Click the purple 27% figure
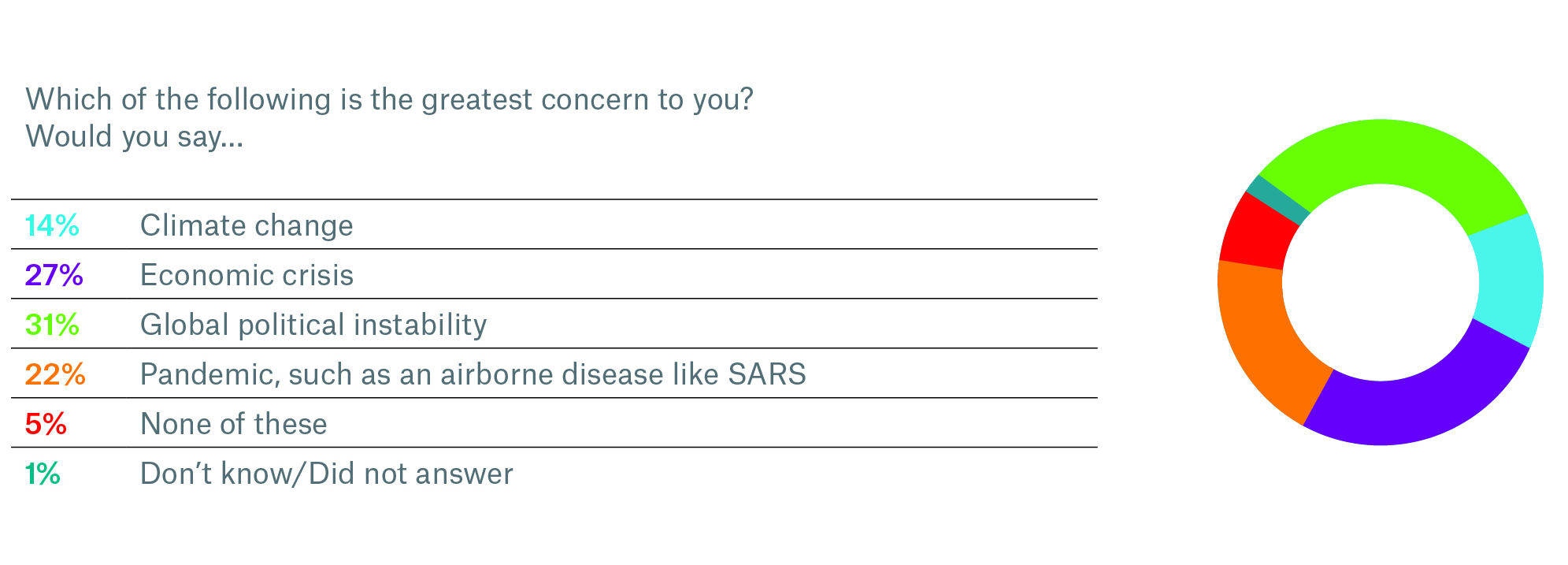The width and height of the screenshot is (1568, 565). click(54, 275)
